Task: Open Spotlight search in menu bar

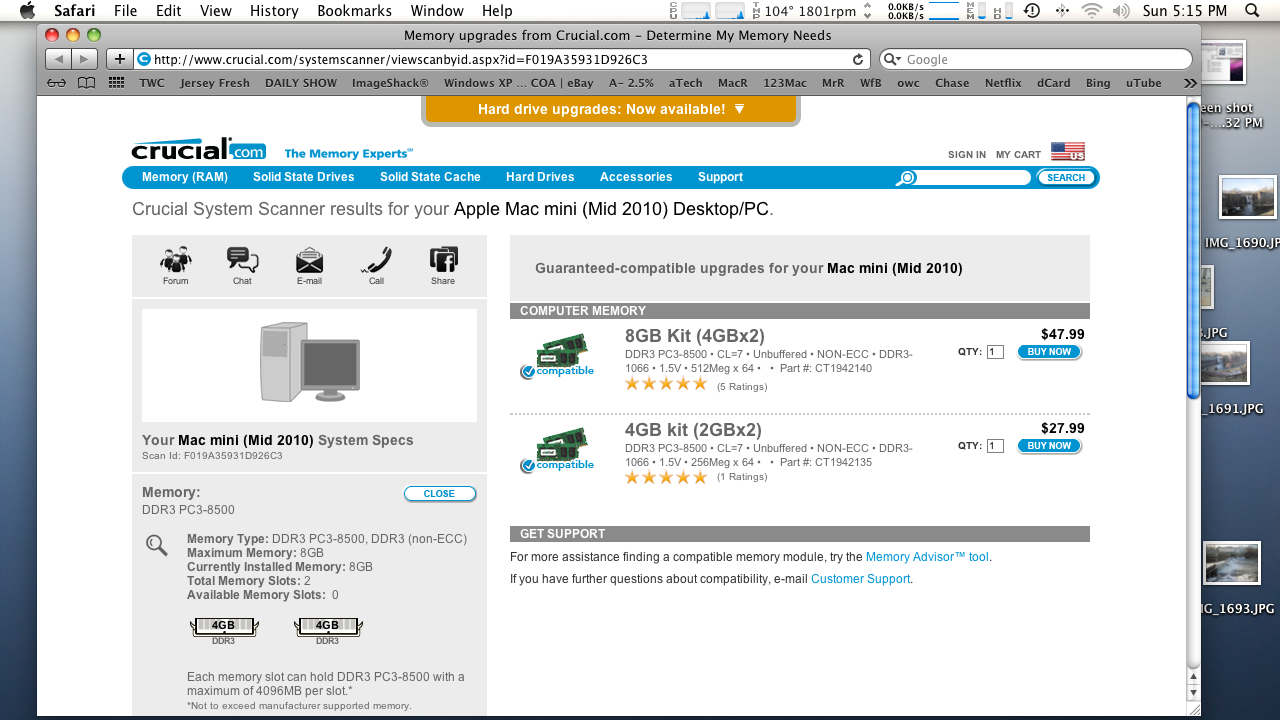Action: point(1253,11)
